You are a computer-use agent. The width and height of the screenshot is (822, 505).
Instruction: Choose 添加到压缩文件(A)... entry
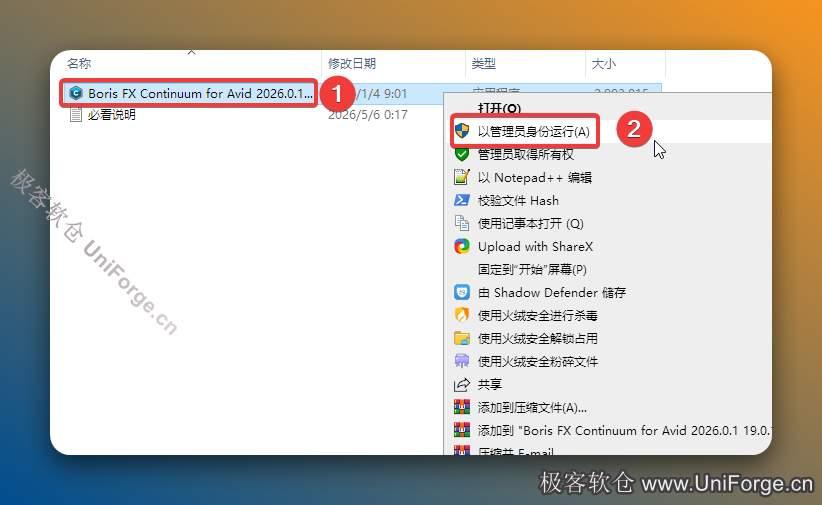532,407
